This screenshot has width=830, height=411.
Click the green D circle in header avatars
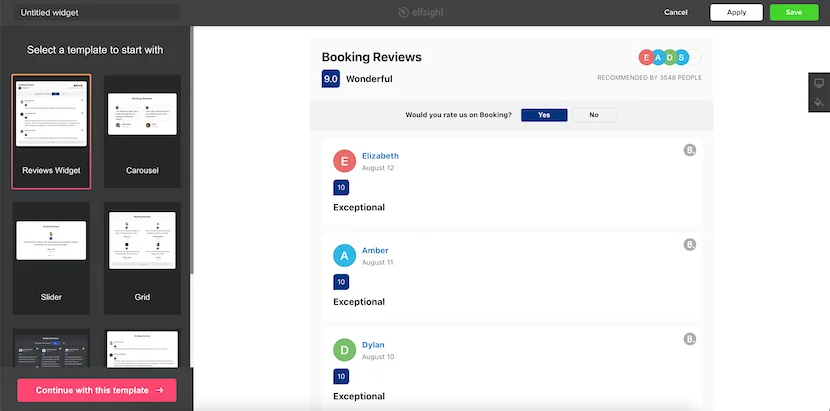[x=670, y=57]
